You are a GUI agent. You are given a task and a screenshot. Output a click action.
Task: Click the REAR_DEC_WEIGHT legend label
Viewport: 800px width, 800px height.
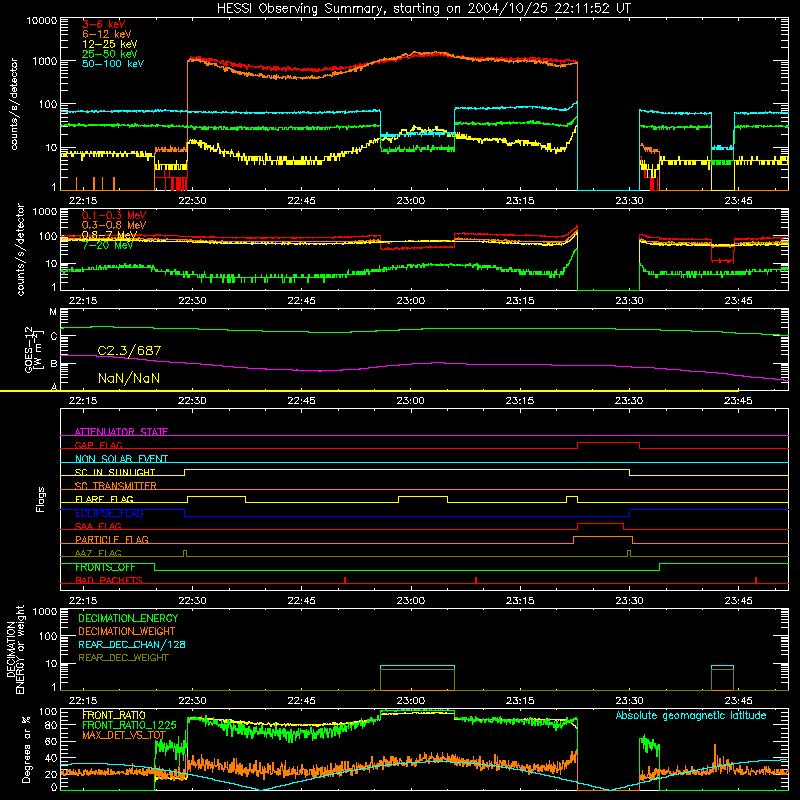click(123, 658)
